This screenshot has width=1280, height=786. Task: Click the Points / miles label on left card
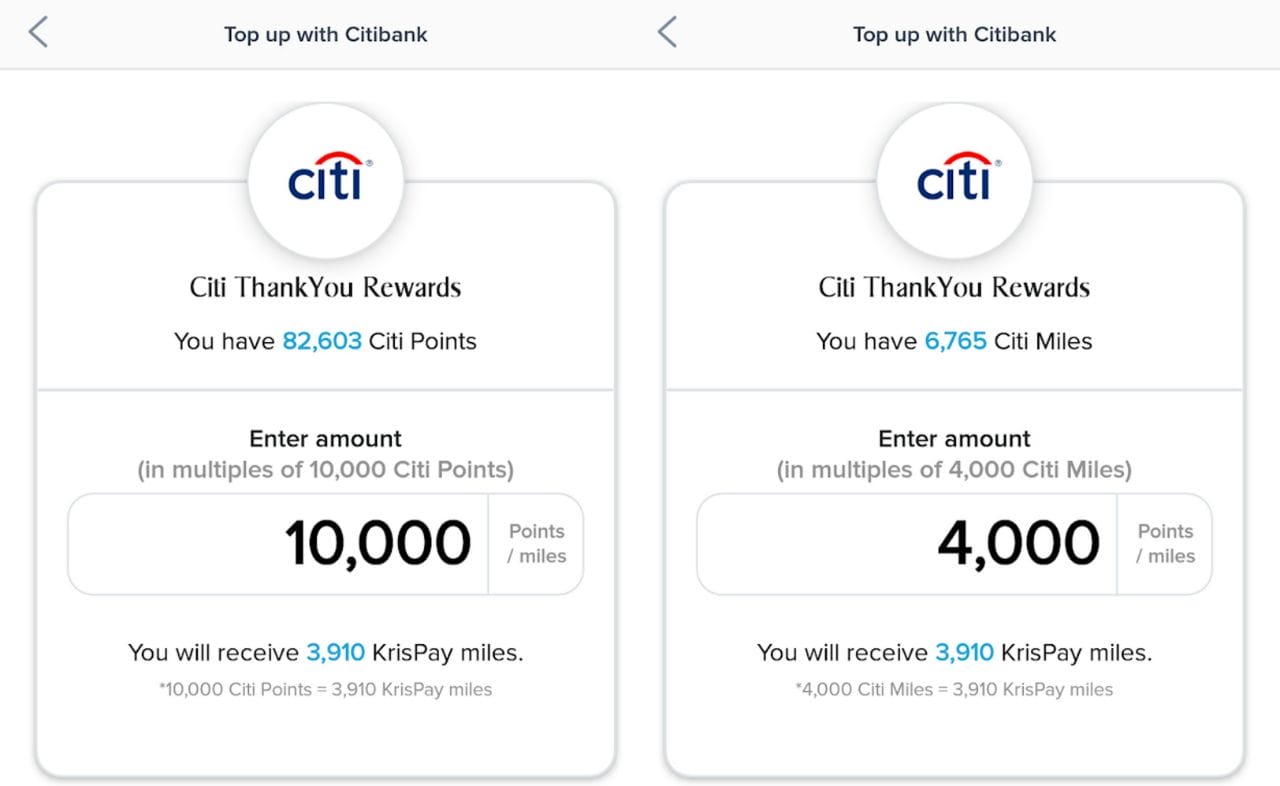coord(536,543)
